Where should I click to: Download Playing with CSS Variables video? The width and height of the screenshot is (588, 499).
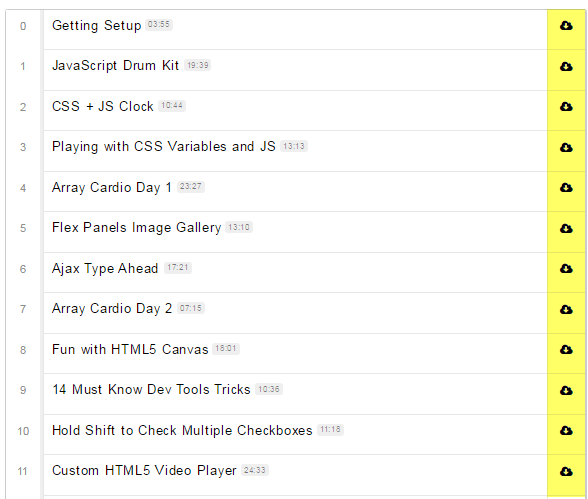pyautogui.click(x=566, y=147)
